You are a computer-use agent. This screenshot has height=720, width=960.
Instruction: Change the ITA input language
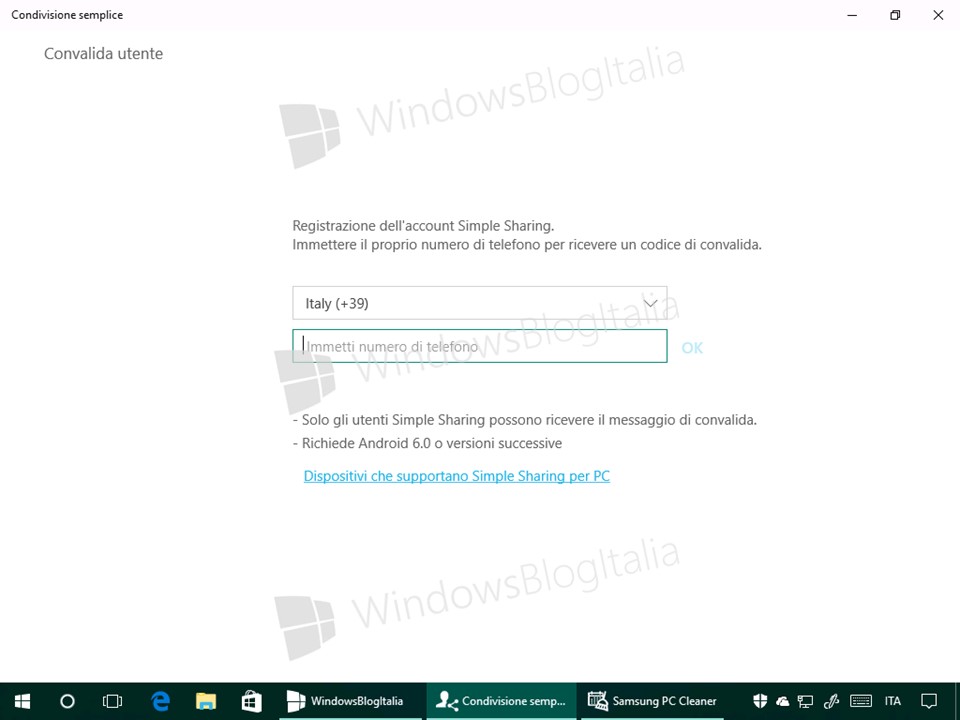click(893, 701)
